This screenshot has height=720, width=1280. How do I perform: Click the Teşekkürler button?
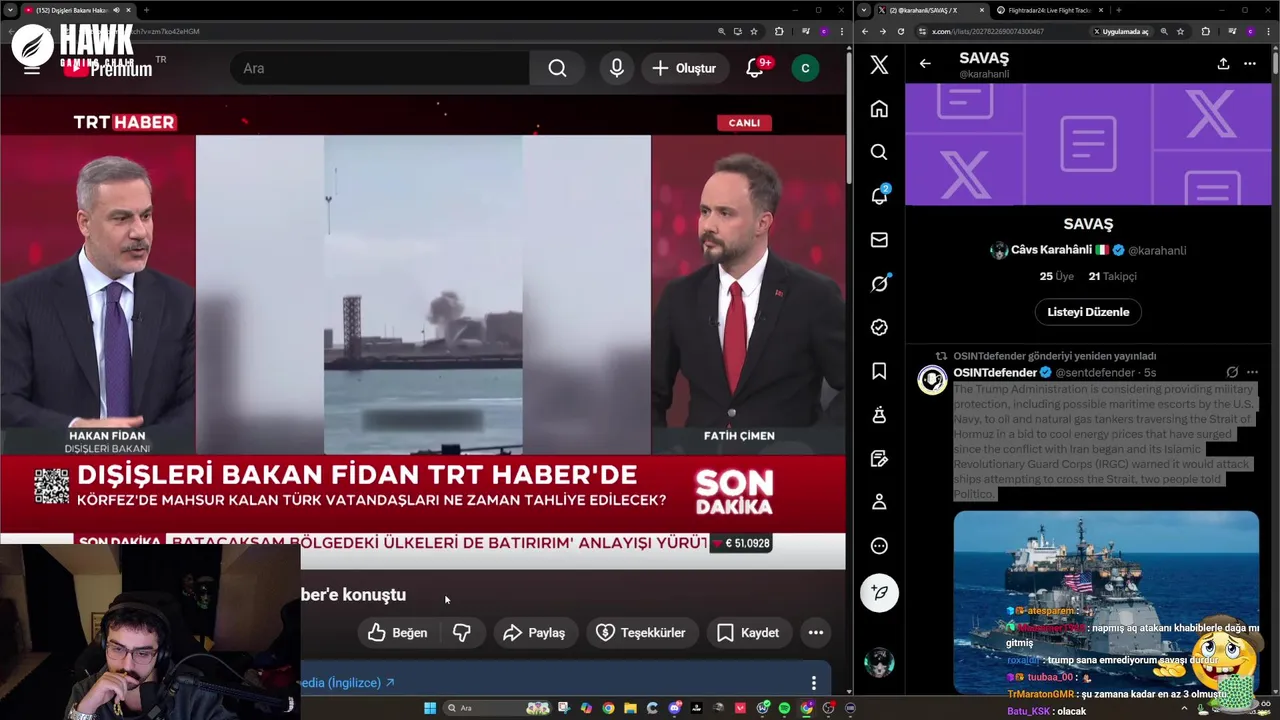[641, 632]
